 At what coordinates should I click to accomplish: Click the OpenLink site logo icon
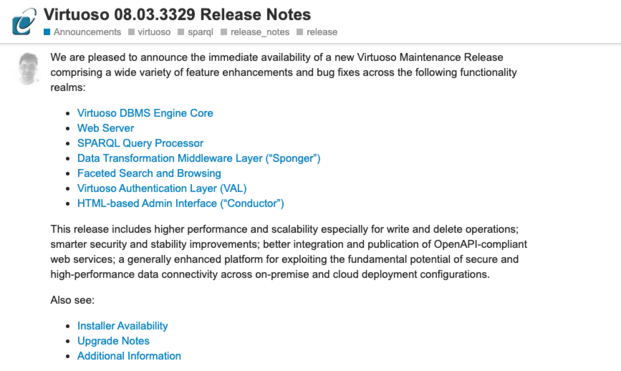24,22
